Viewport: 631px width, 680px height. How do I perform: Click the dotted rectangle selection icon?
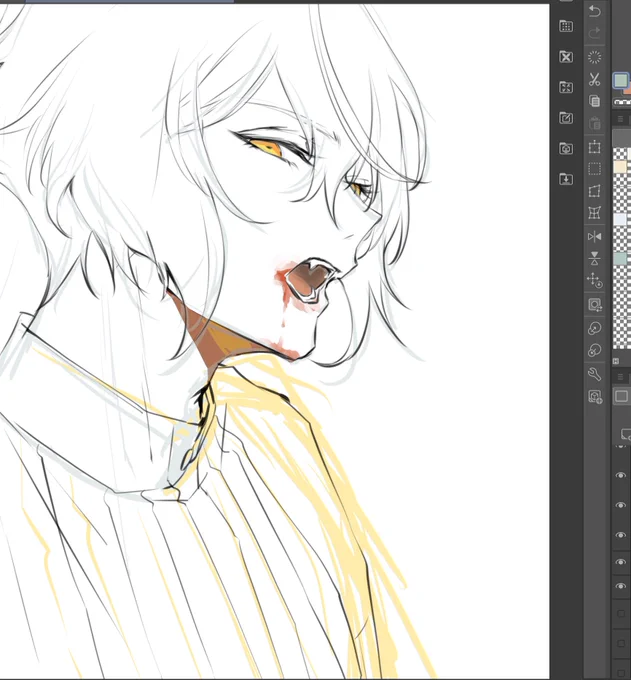point(595,169)
